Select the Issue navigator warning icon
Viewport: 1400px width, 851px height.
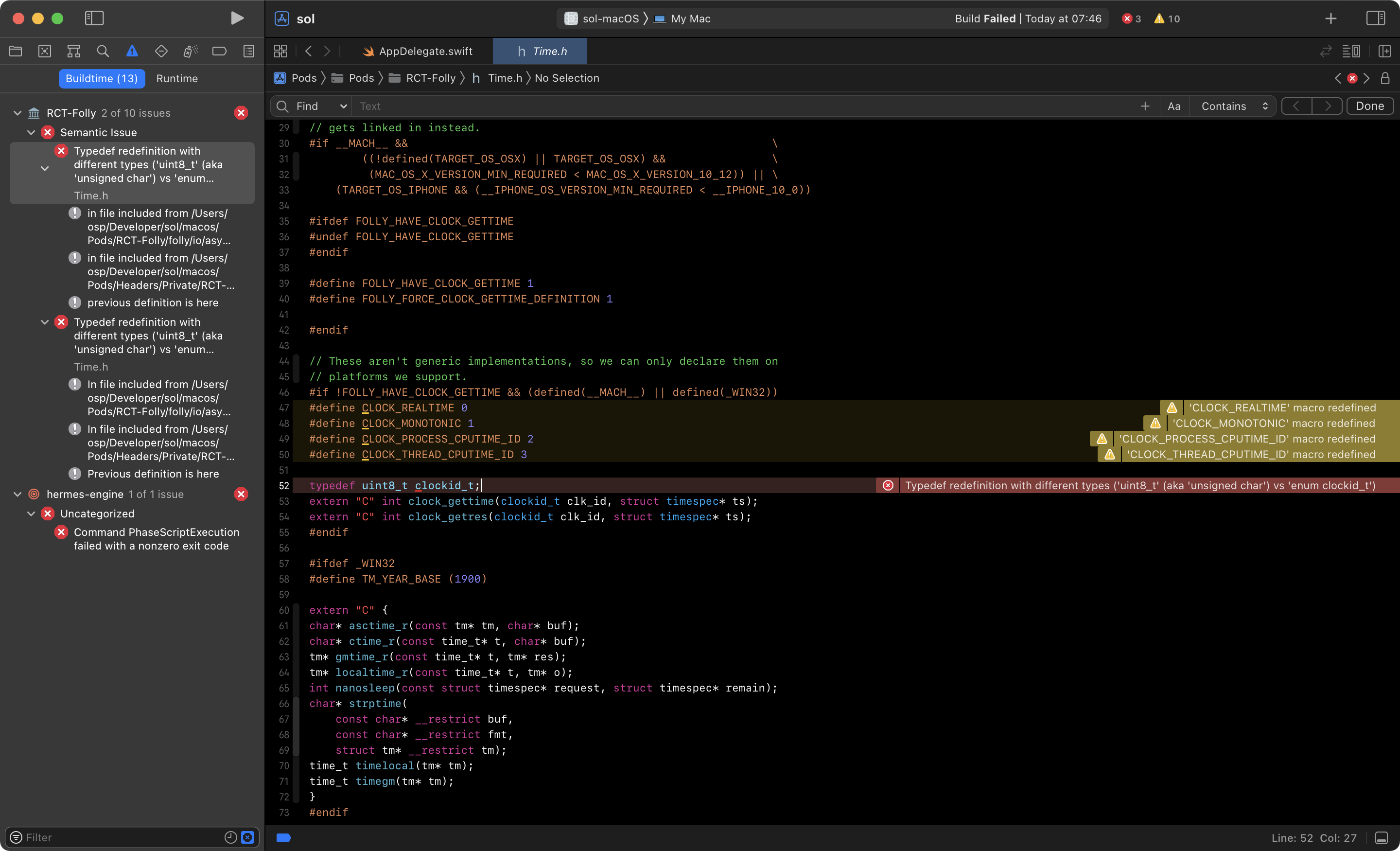132,51
